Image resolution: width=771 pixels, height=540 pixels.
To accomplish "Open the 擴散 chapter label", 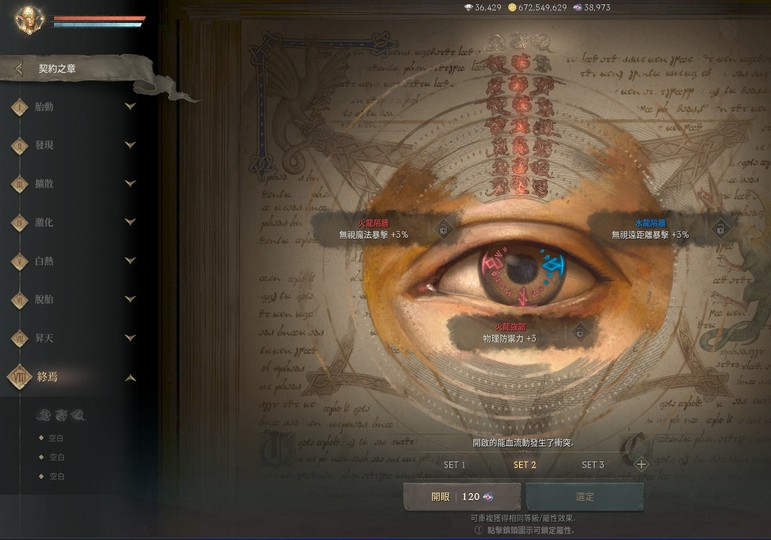I will click(44, 184).
